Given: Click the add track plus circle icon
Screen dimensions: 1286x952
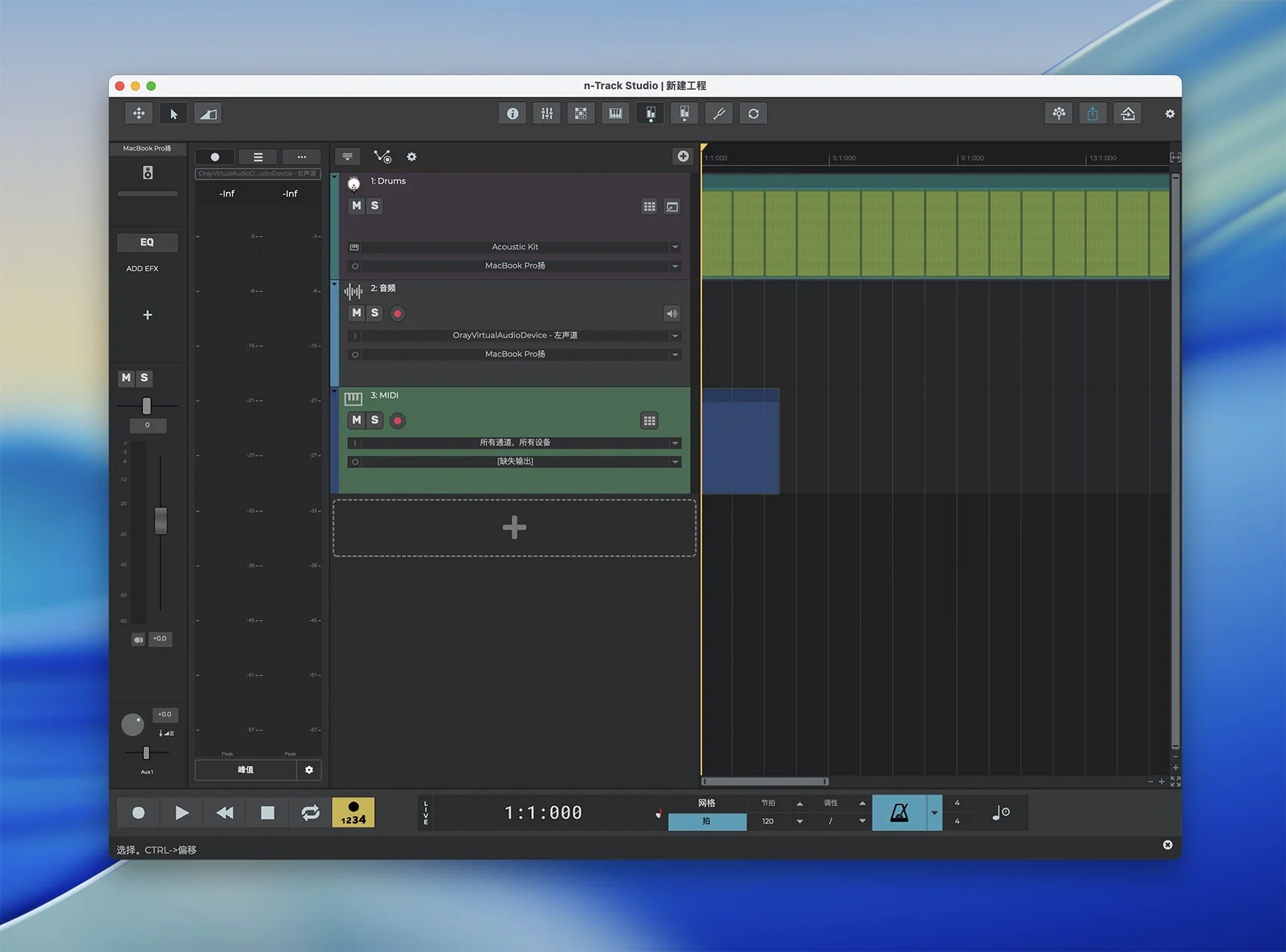Looking at the screenshot, I should (x=683, y=157).
